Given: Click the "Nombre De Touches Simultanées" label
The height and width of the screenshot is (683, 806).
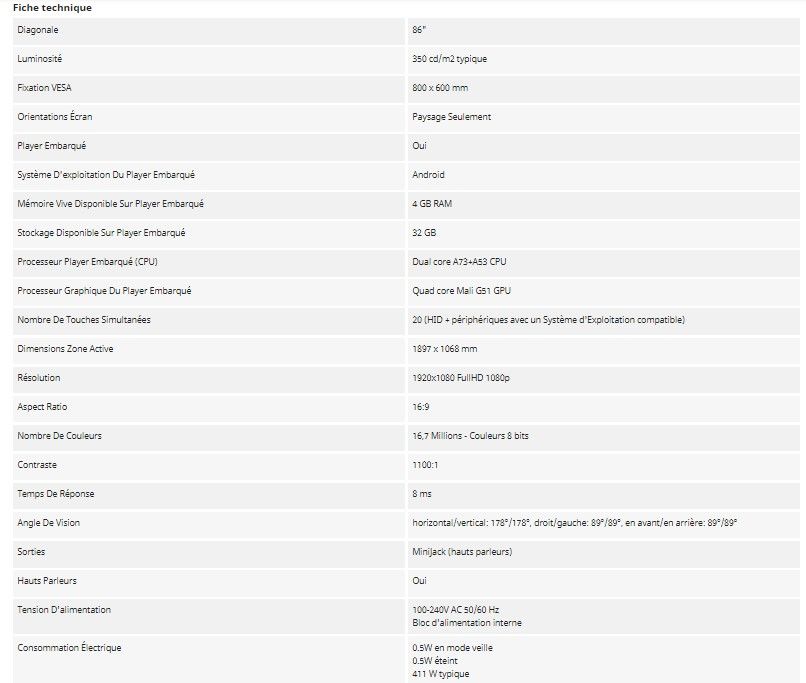Looking at the screenshot, I should point(84,320).
